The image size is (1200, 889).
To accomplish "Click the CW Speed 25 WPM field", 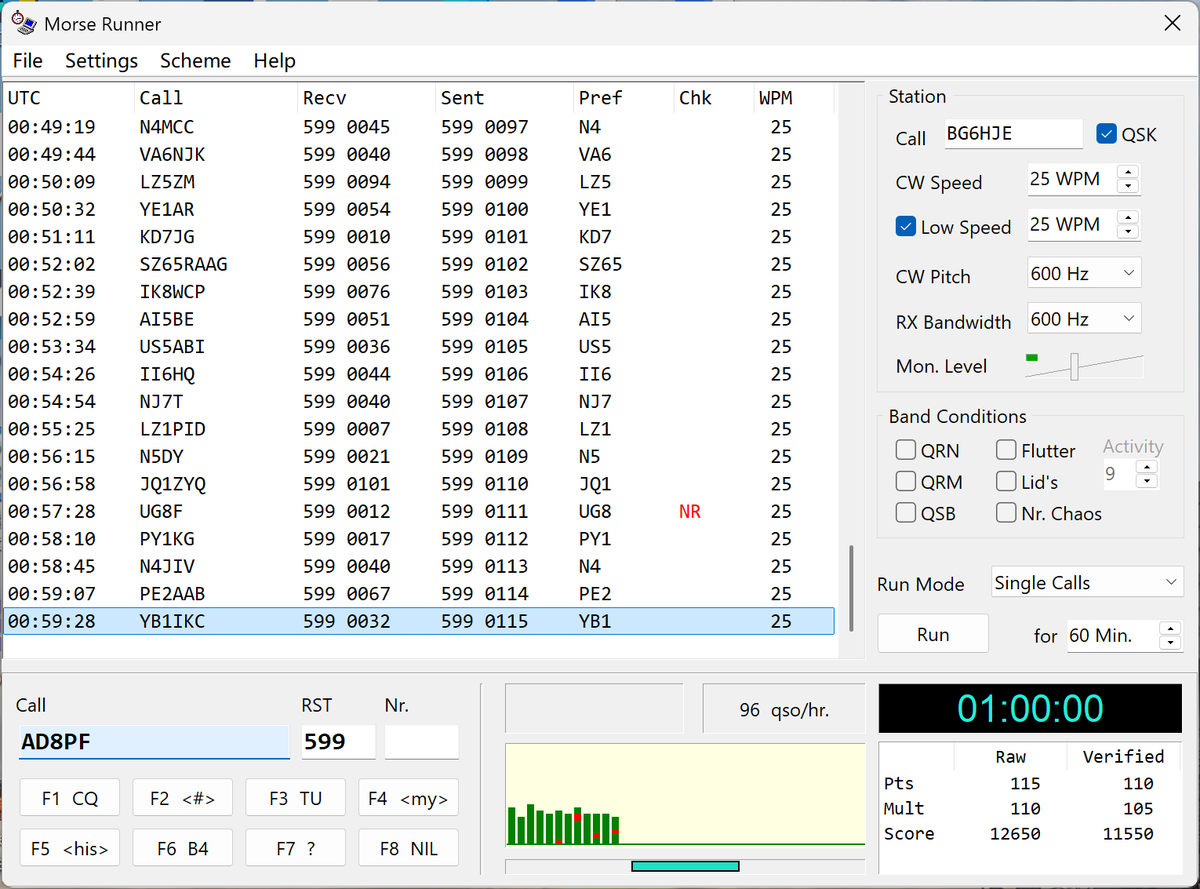I will point(1073,180).
